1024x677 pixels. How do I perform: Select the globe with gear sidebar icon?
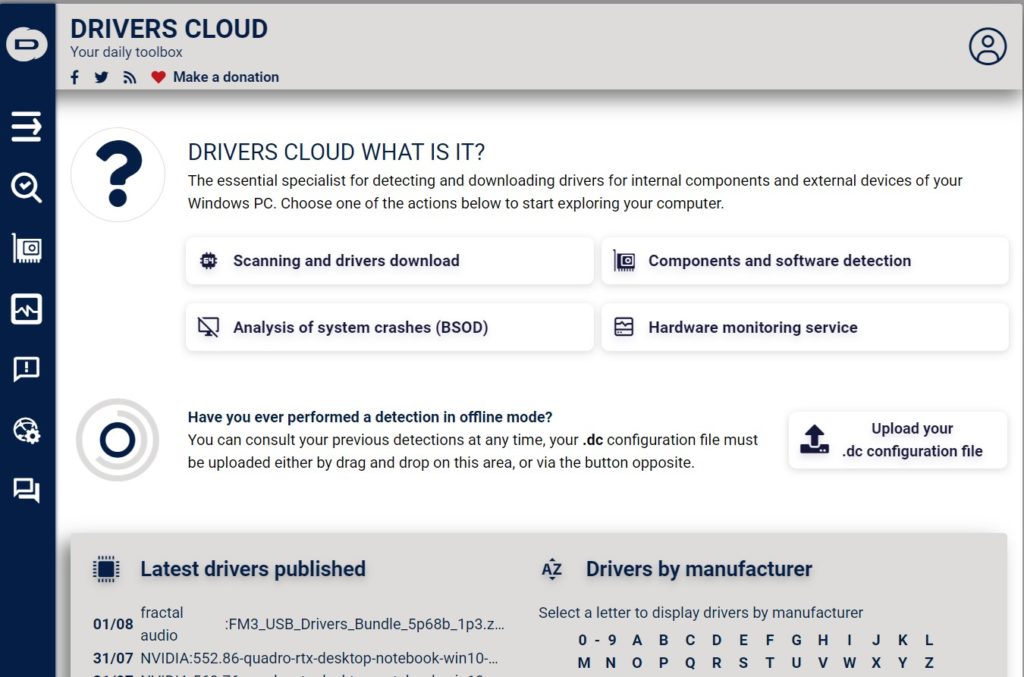pyautogui.click(x=26, y=430)
